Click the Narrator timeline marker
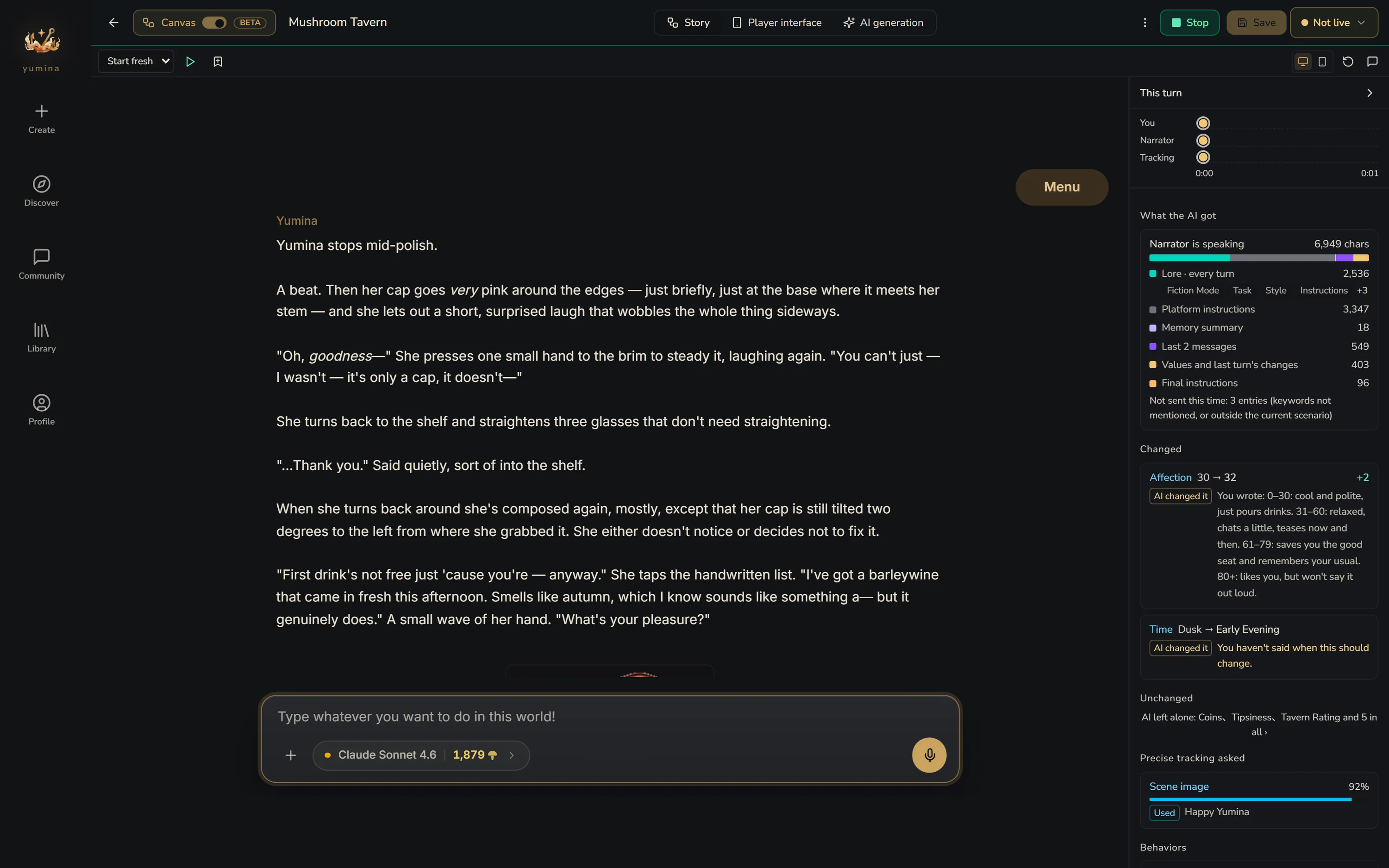Image resolution: width=1389 pixels, height=868 pixels. (x=1203, y=141)
